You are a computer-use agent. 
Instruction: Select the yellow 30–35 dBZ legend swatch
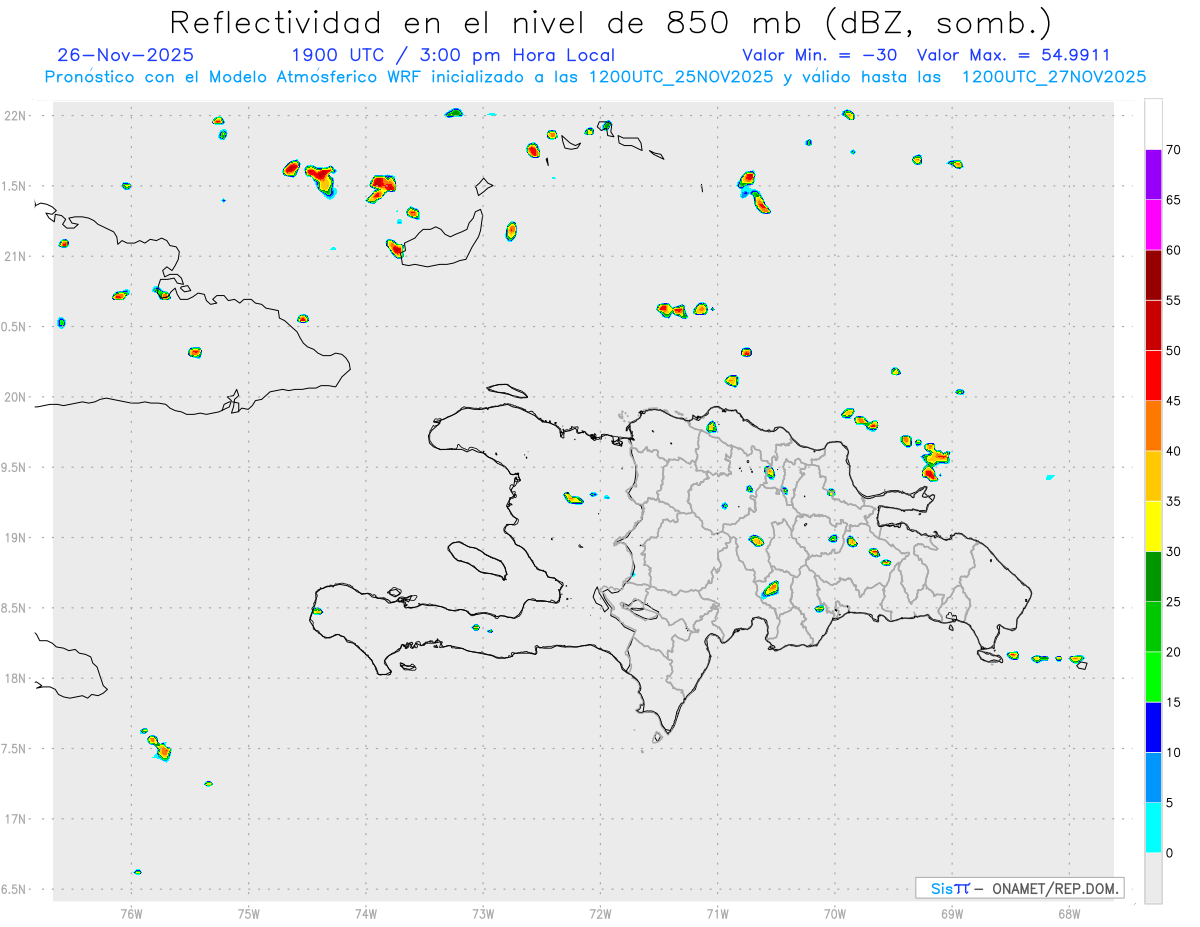[1153, 526]
